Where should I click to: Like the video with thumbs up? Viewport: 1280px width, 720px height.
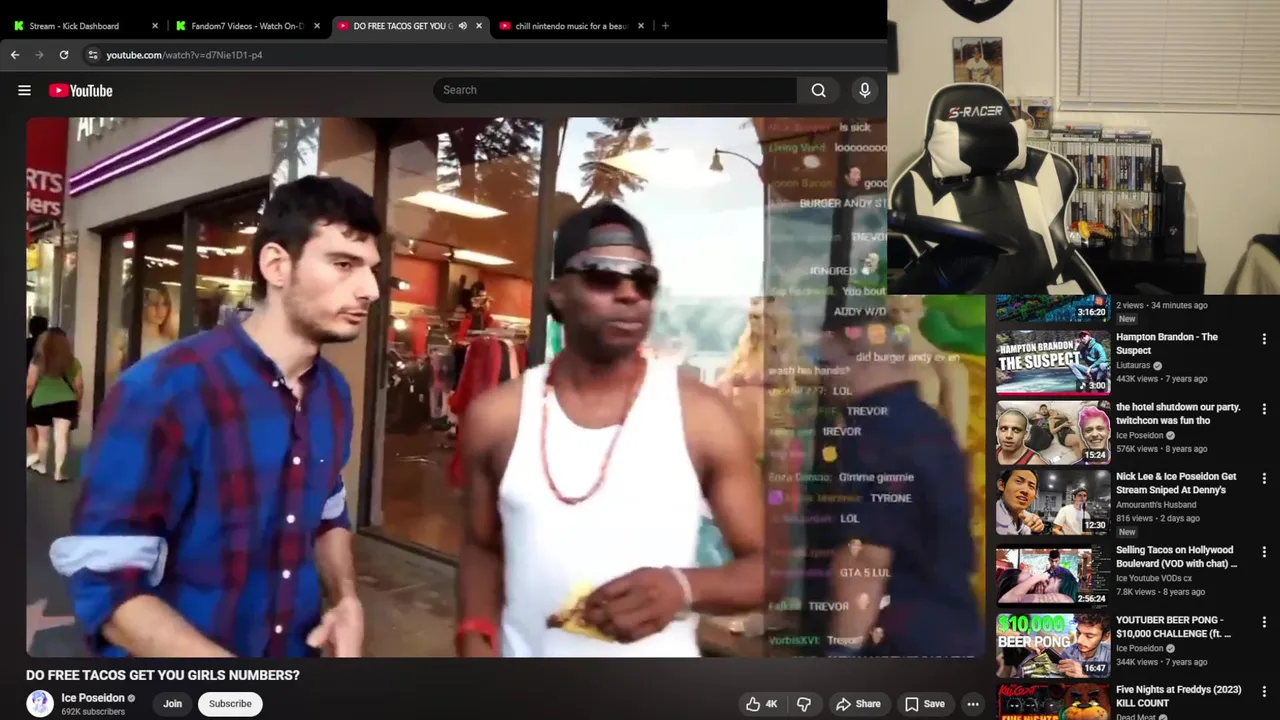pyautogui.click(x=761, y=704)
